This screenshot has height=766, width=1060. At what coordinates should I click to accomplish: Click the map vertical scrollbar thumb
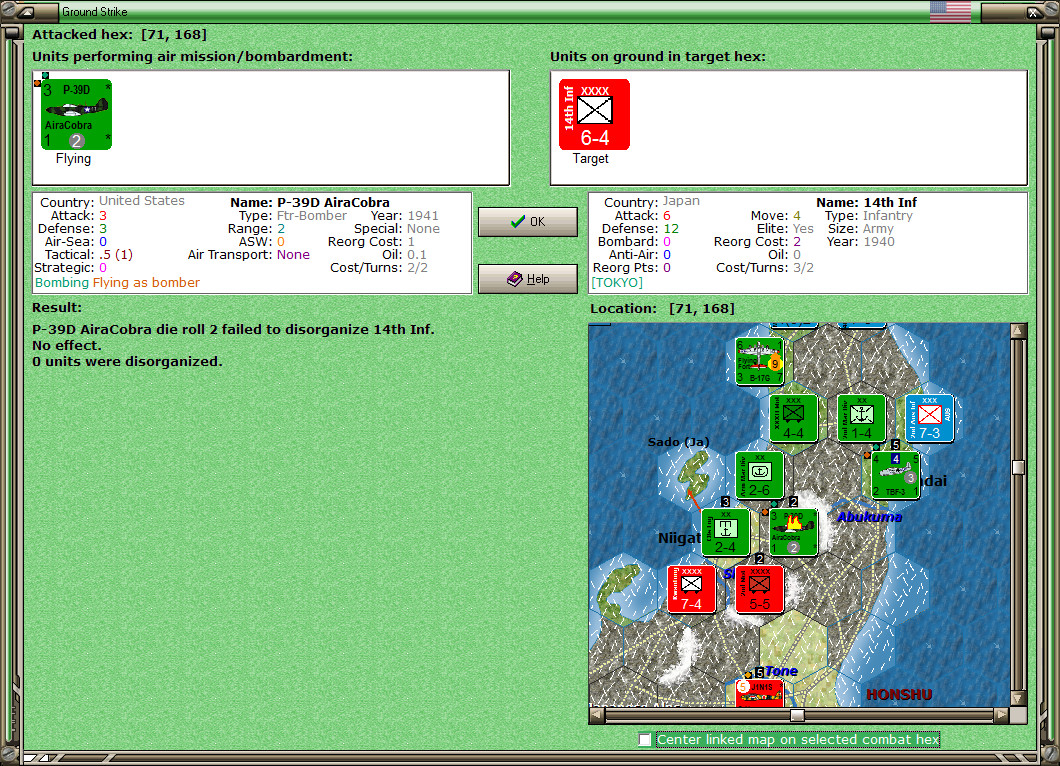click(1018, 467)
